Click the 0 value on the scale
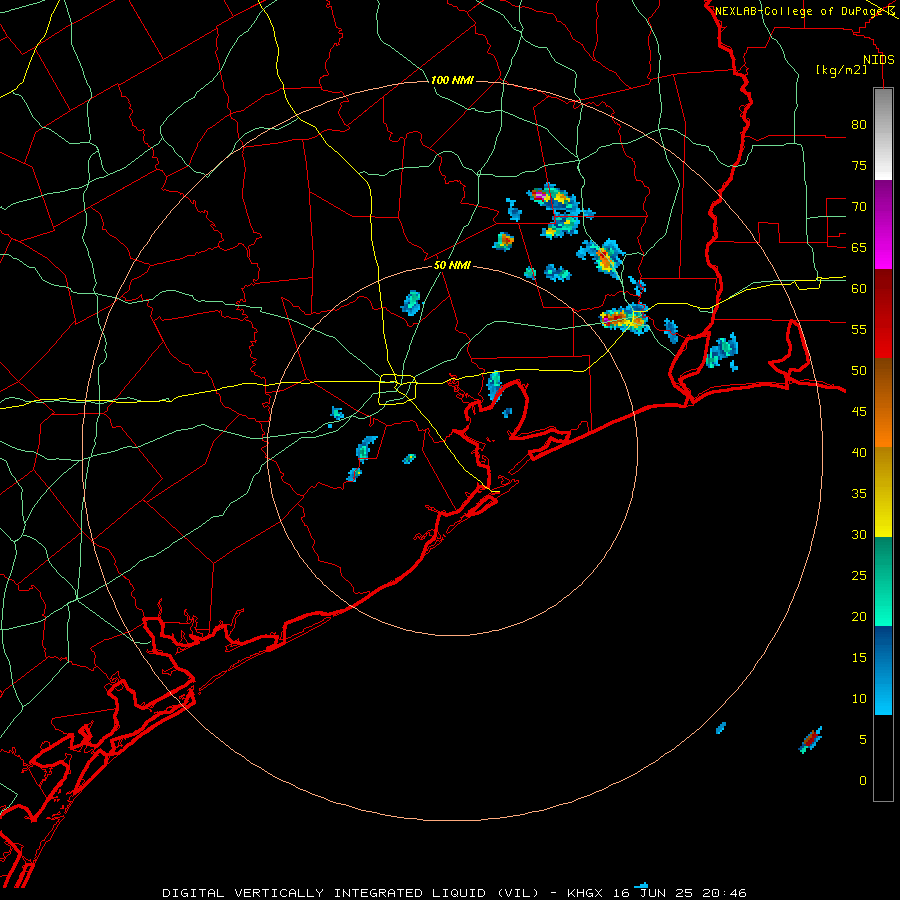The width and height of the screenshot is (900, 900). [x=863, y=781]
